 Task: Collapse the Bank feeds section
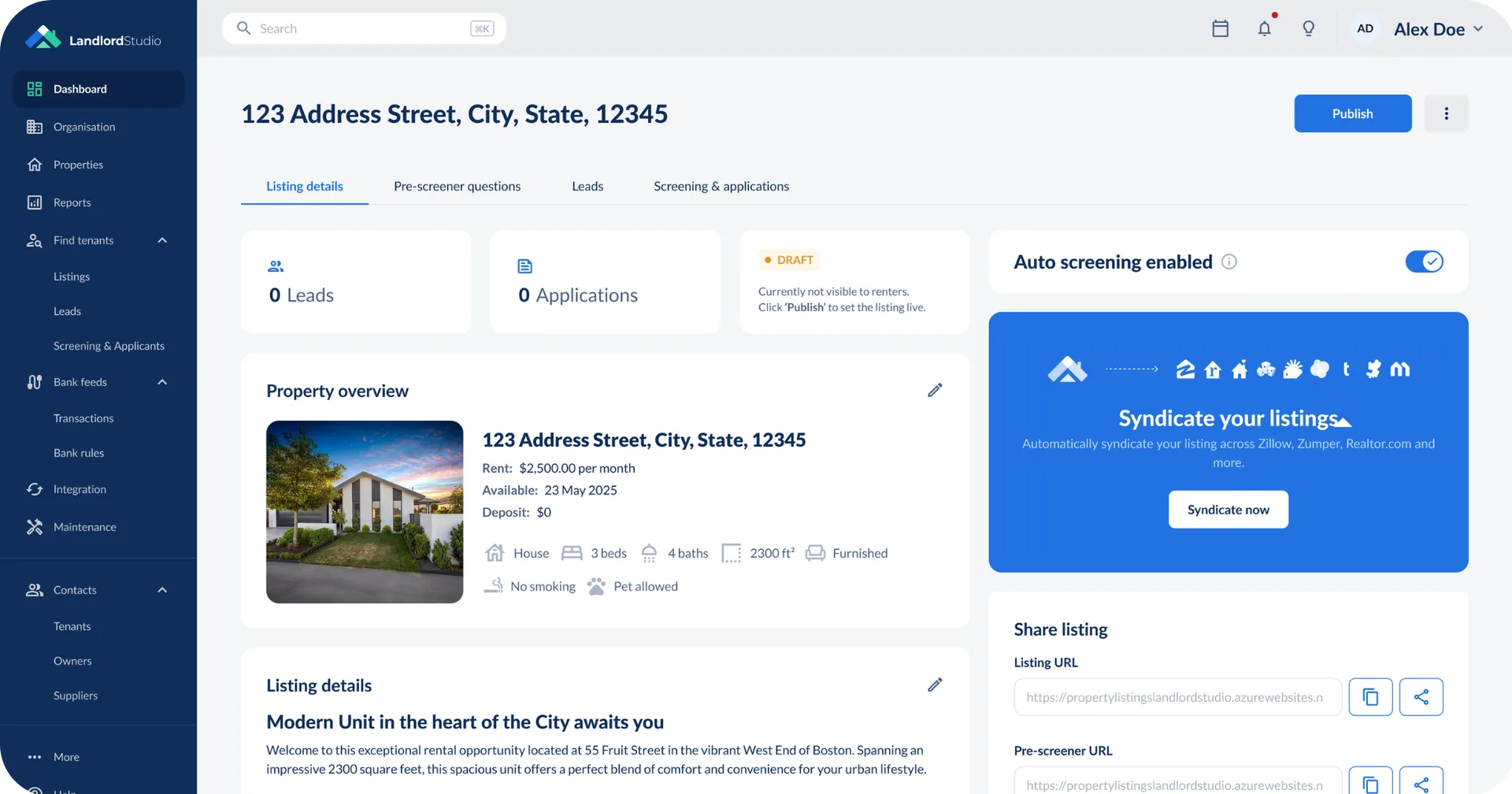point(162,382)
